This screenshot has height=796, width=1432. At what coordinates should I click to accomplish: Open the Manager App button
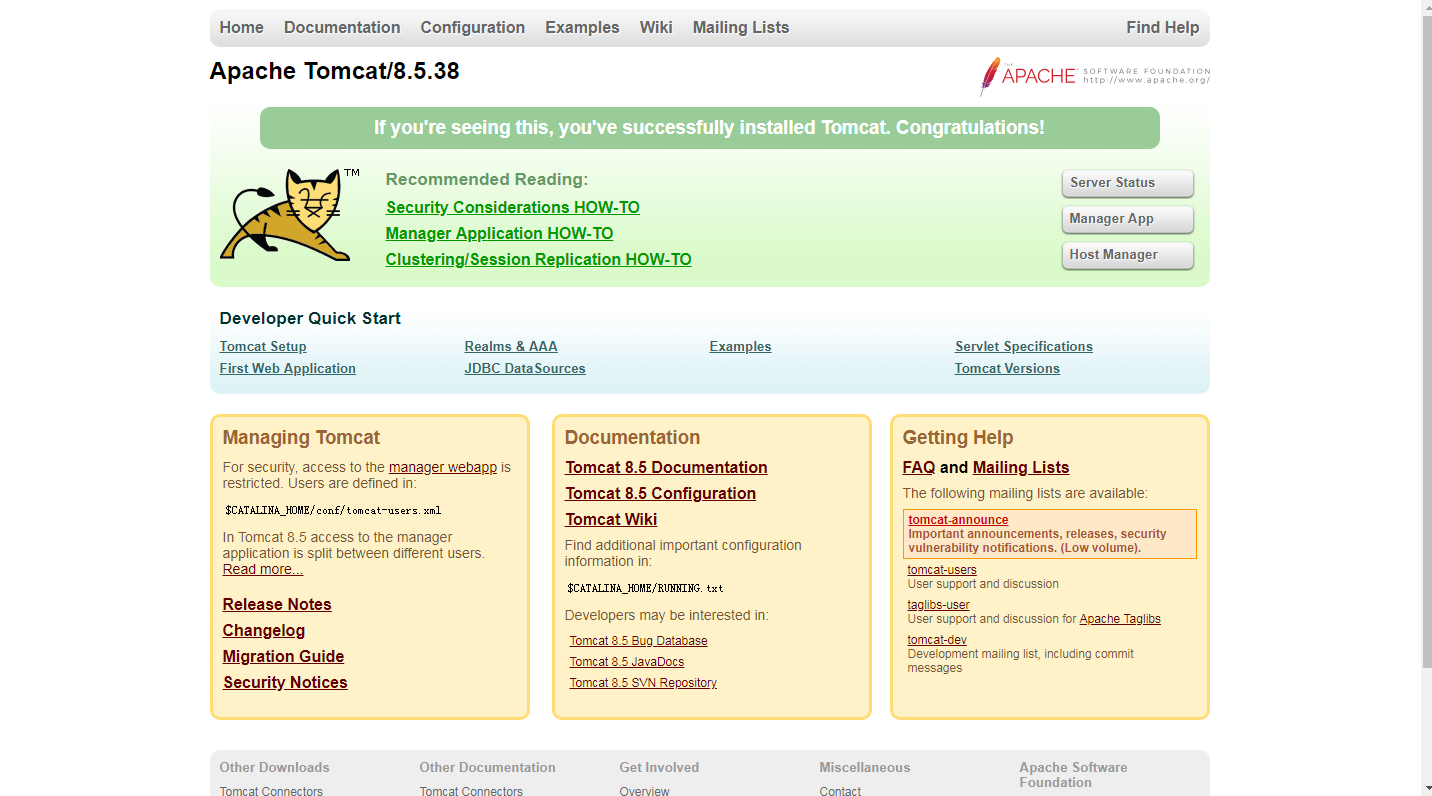pos(1127,219)
